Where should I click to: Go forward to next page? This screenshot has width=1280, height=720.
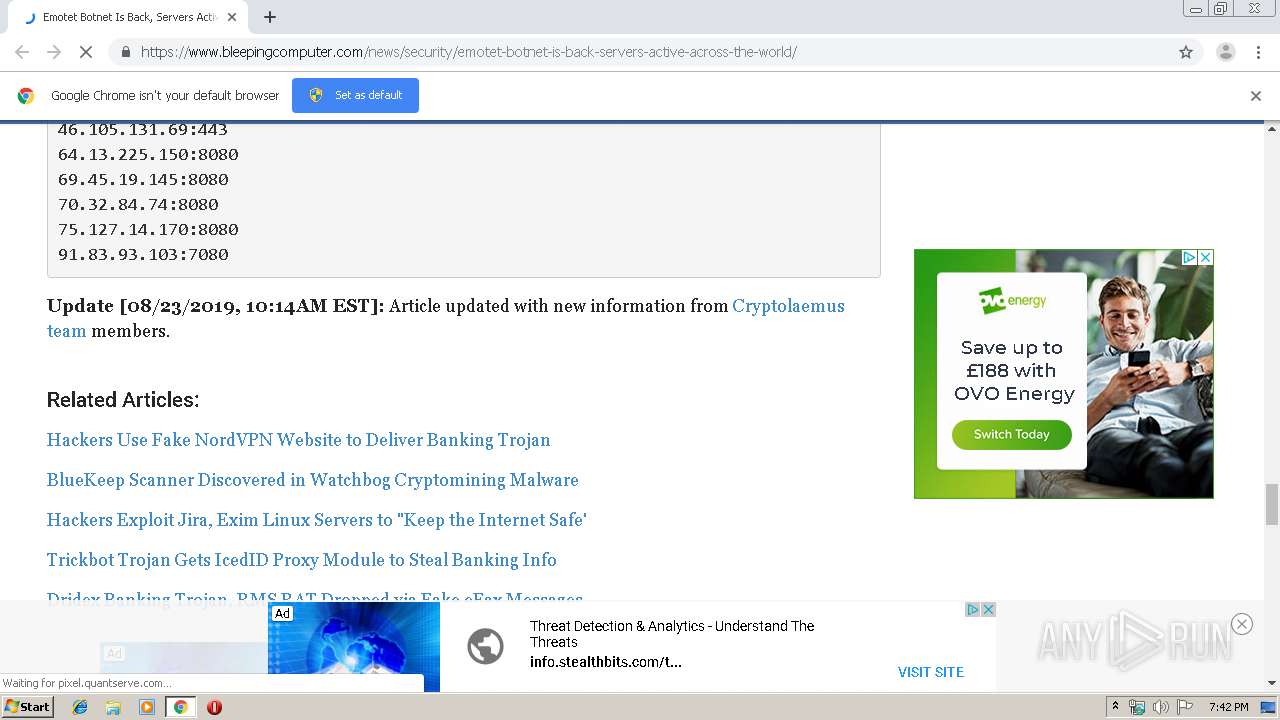[x=54, y=52]
